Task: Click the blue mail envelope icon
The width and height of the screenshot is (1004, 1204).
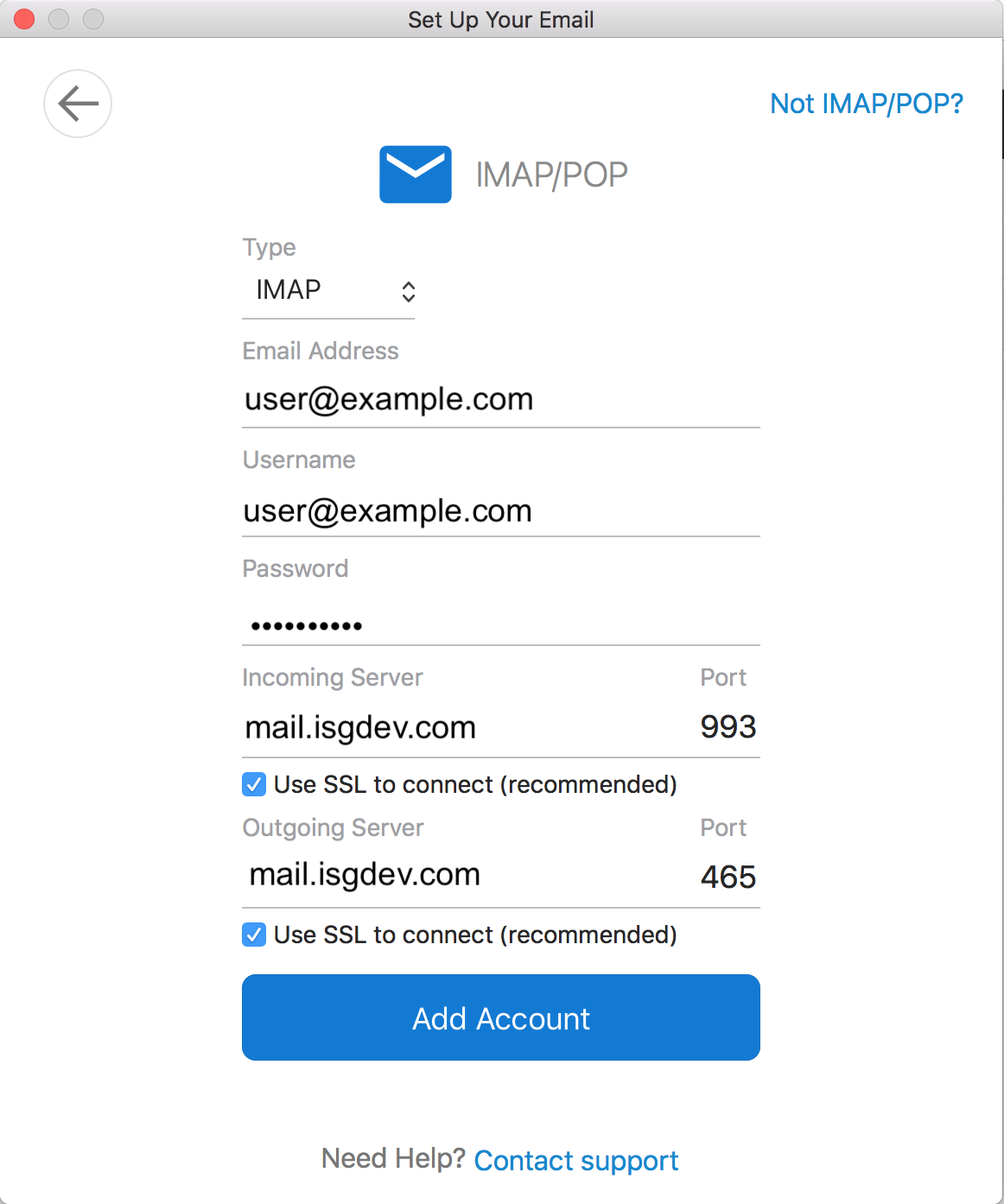Action: point(416,174)
